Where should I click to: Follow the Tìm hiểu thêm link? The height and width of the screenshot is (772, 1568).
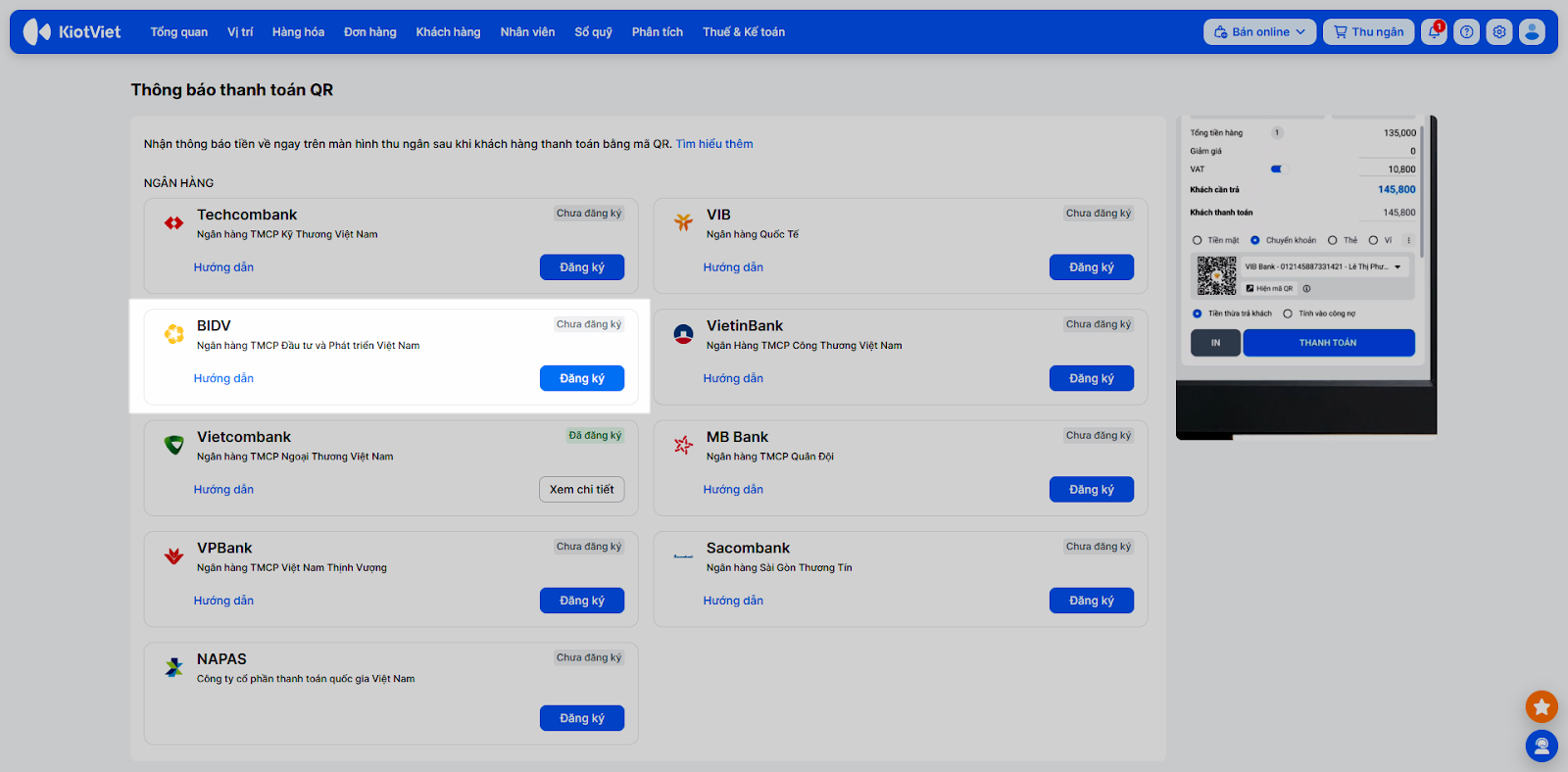(x=714, y=144)
